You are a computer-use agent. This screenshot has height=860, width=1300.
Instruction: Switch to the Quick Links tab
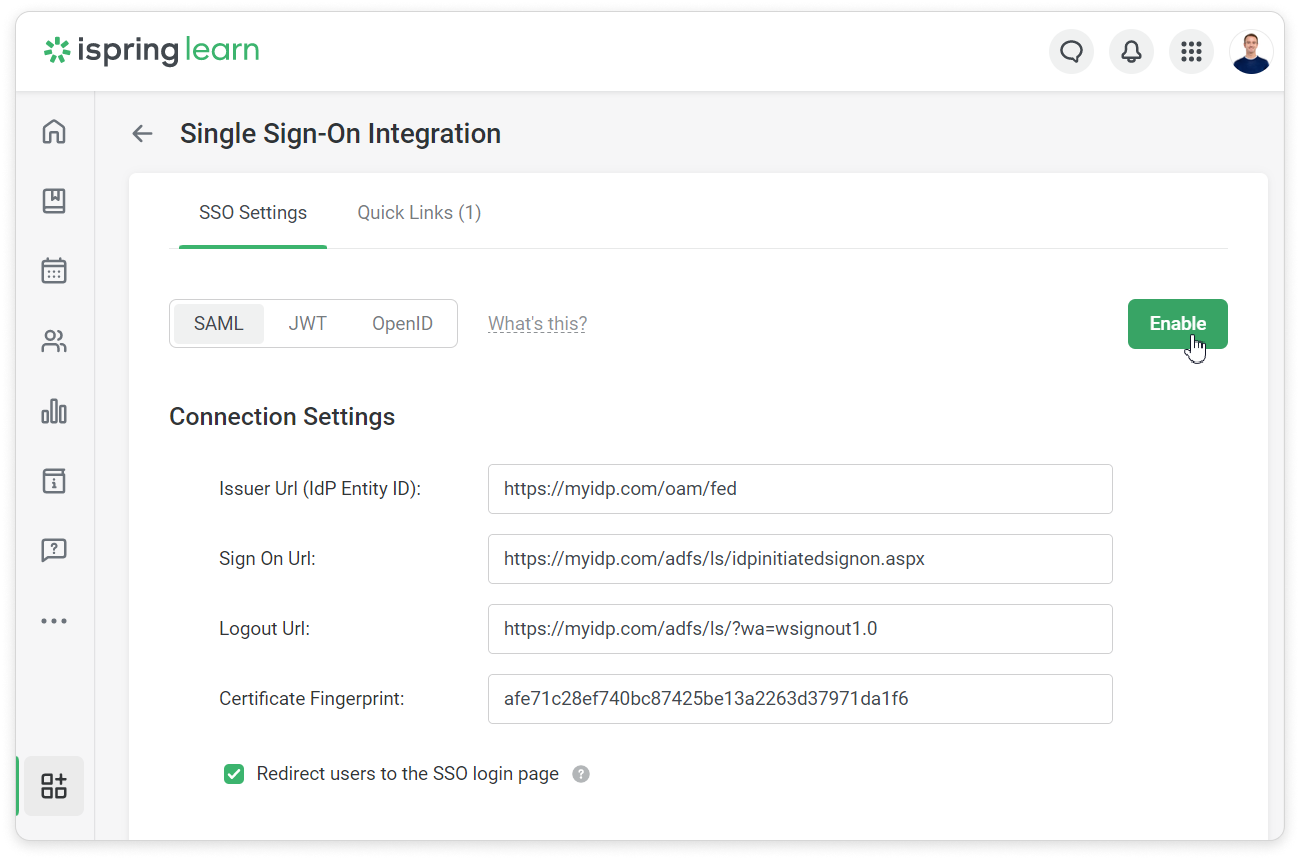click(x=419, y=212)
